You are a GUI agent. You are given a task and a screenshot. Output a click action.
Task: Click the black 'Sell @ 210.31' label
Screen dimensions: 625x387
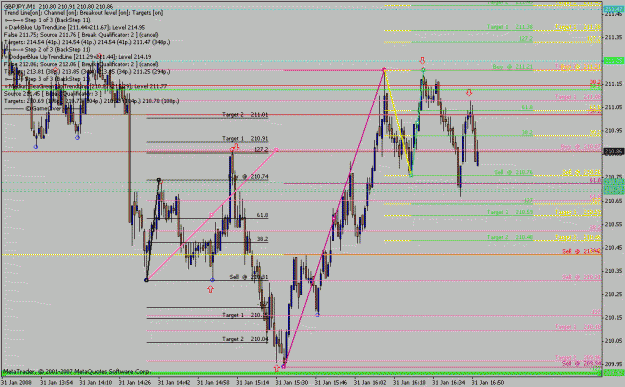point(249,277)
